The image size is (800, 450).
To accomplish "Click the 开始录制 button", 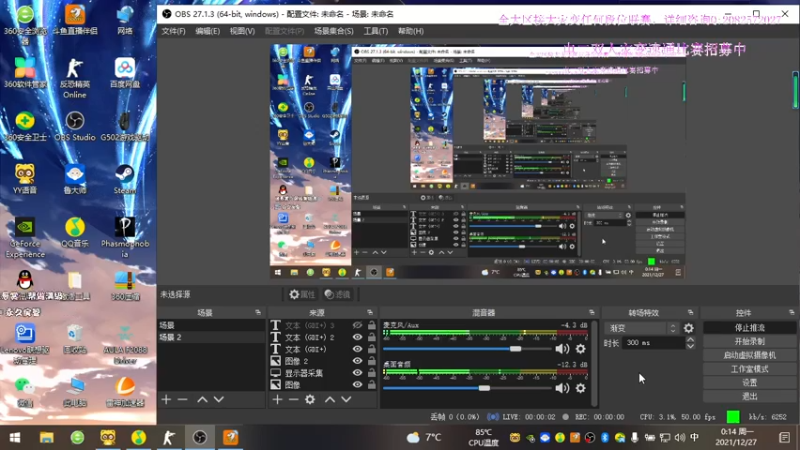I will point(749,341).
